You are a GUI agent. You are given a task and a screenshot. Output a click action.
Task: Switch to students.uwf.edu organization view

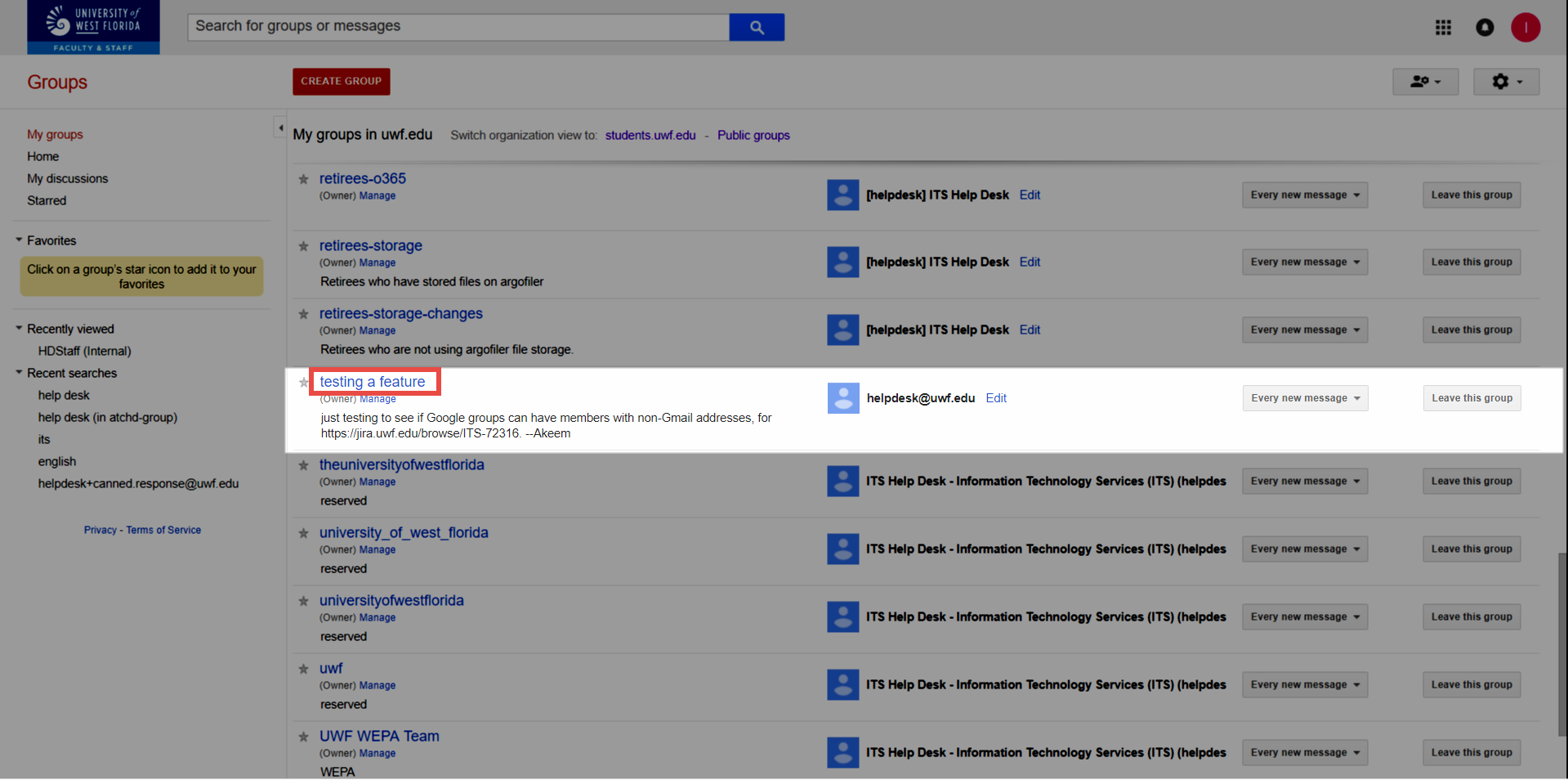point(650,135)
